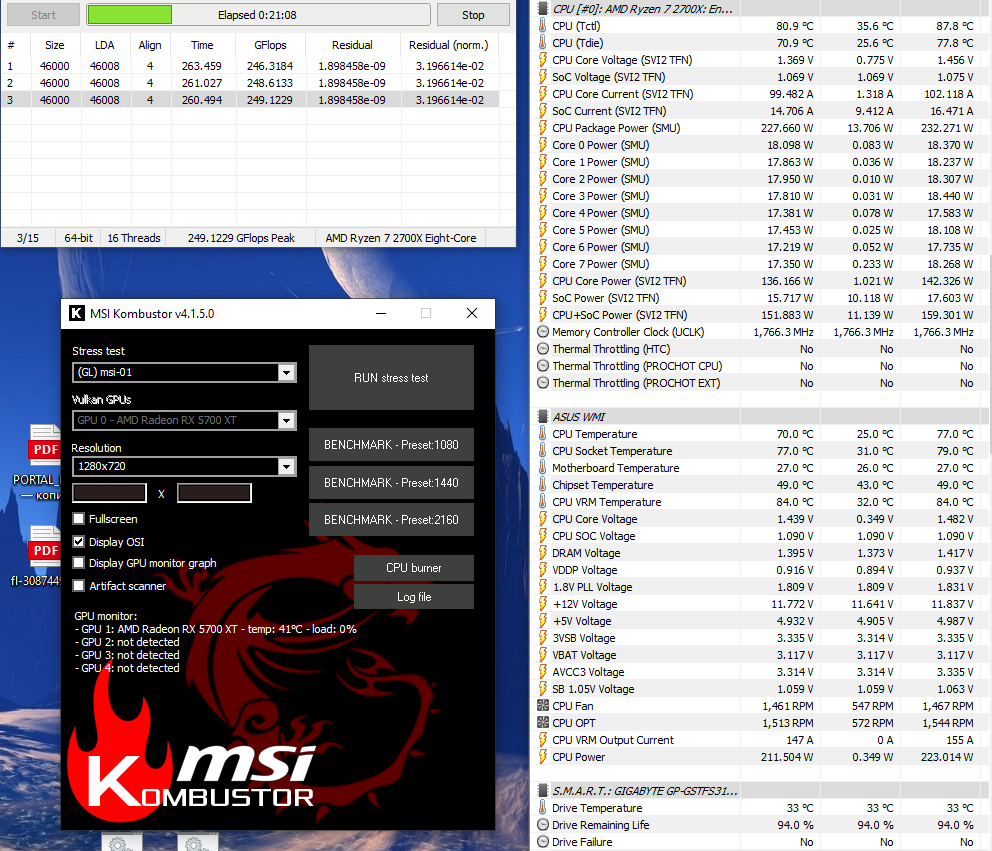Run BENCHMARK Preset:2160
This screenshot has height=851, width=992.
pyautogui.click(x=391, y=519)
